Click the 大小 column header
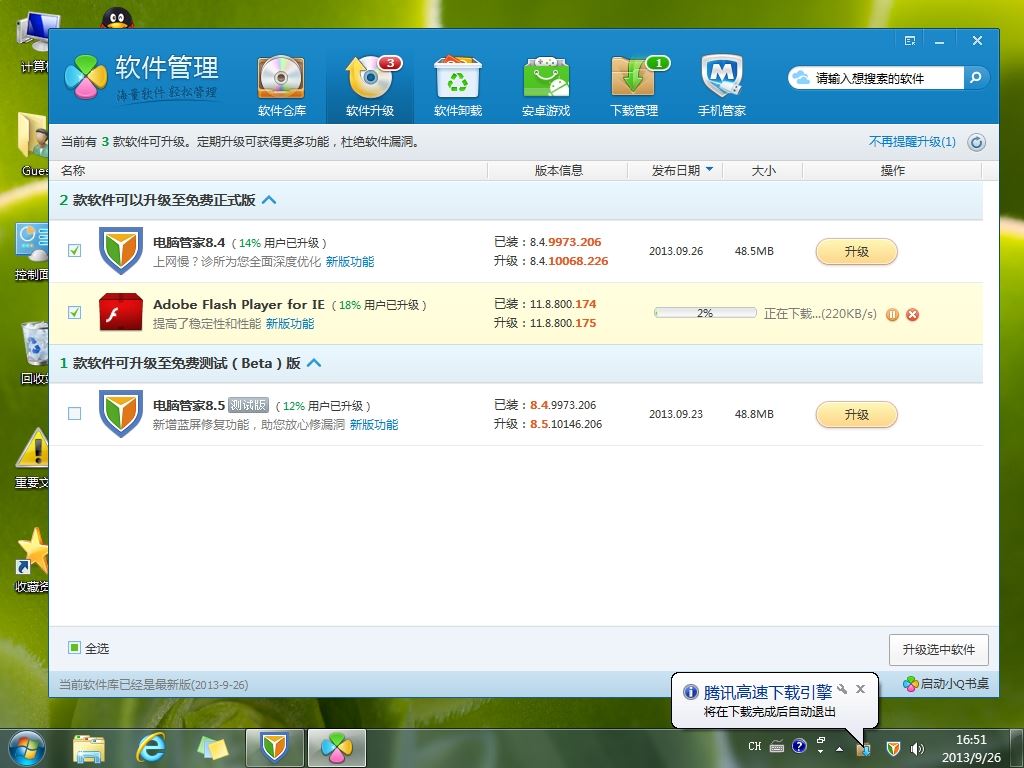Viewport: 1024px width, 768px height. coord(763,170)
